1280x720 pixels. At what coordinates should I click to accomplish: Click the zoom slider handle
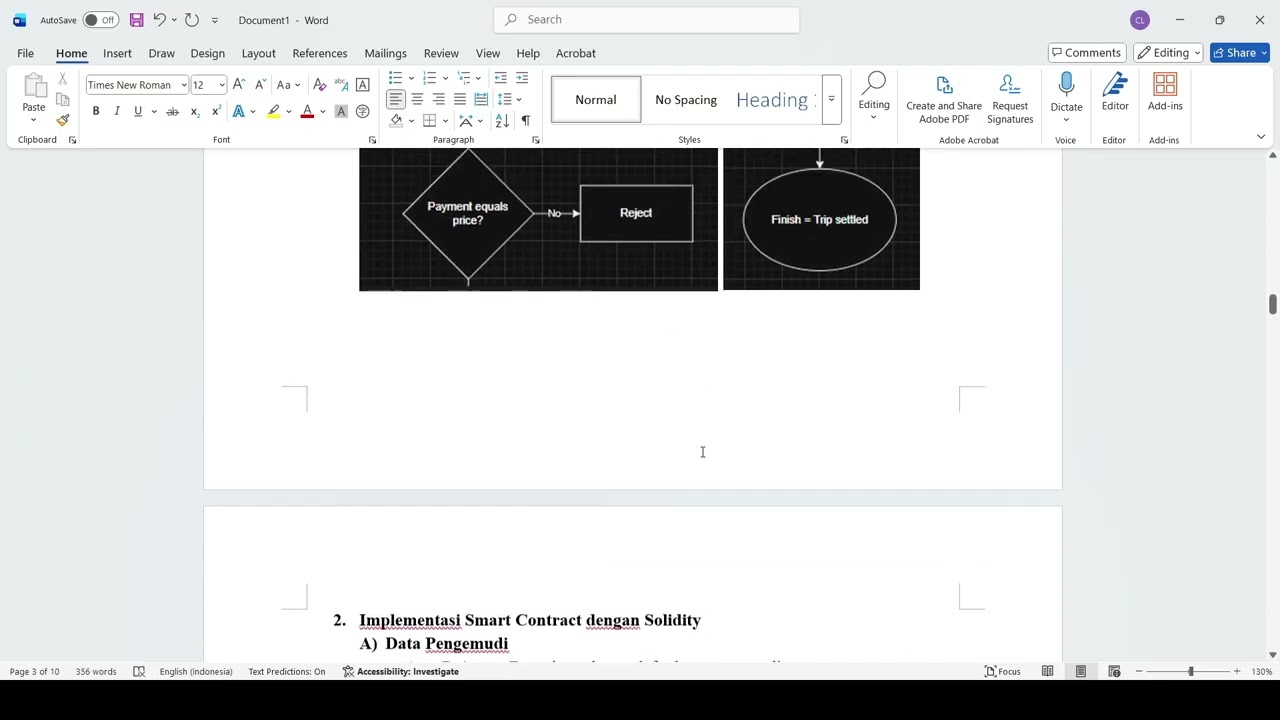[1190, 671]
